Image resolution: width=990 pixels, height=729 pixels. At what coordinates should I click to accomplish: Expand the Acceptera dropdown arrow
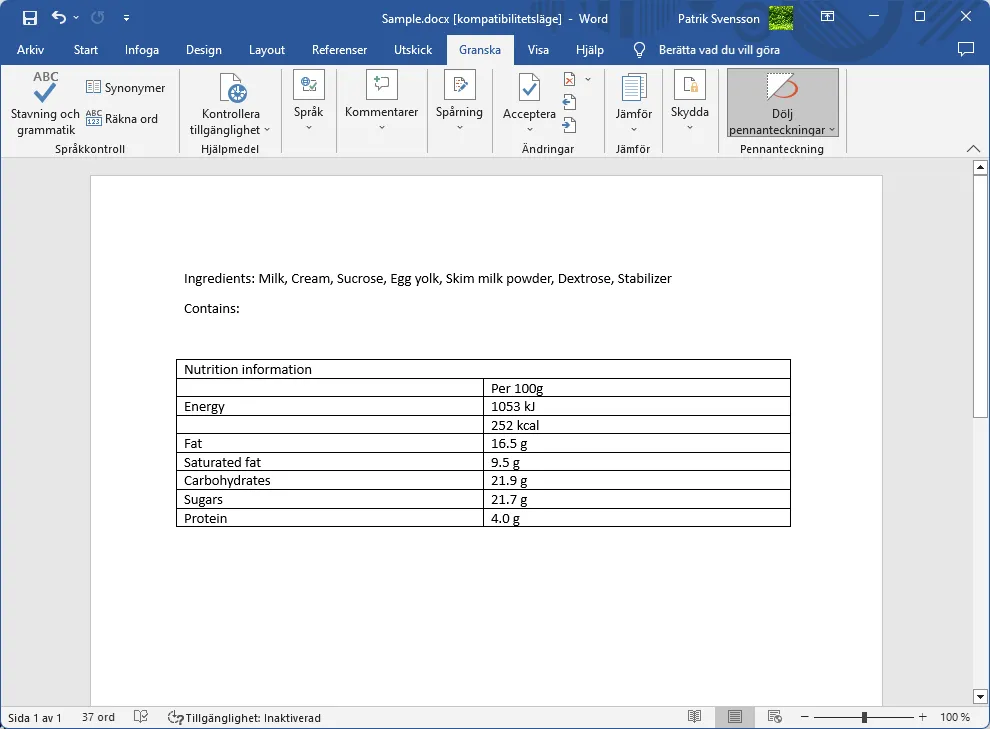tap(529, 129)
